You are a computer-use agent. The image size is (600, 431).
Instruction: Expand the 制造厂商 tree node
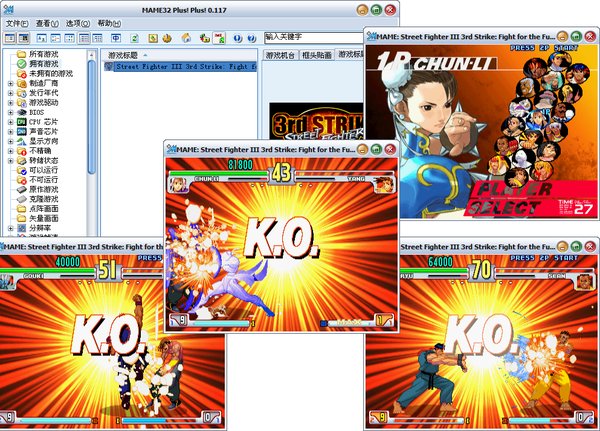[x=10, y=83]
